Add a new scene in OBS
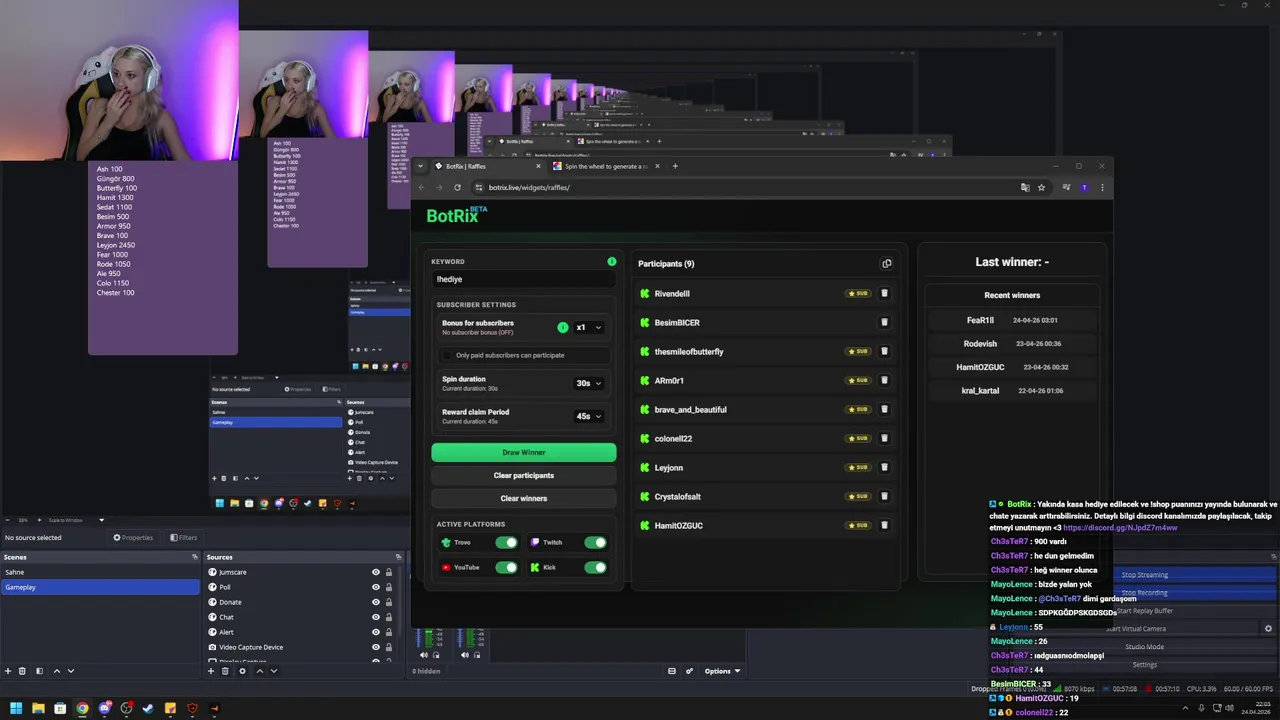Image resolution: width=1280 pixels, height=720 pixels. [8, 671]
